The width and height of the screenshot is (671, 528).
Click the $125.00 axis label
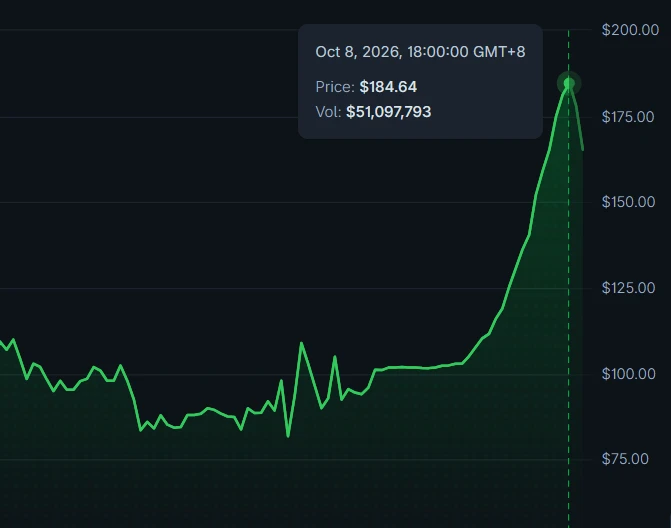click(628, 288)
